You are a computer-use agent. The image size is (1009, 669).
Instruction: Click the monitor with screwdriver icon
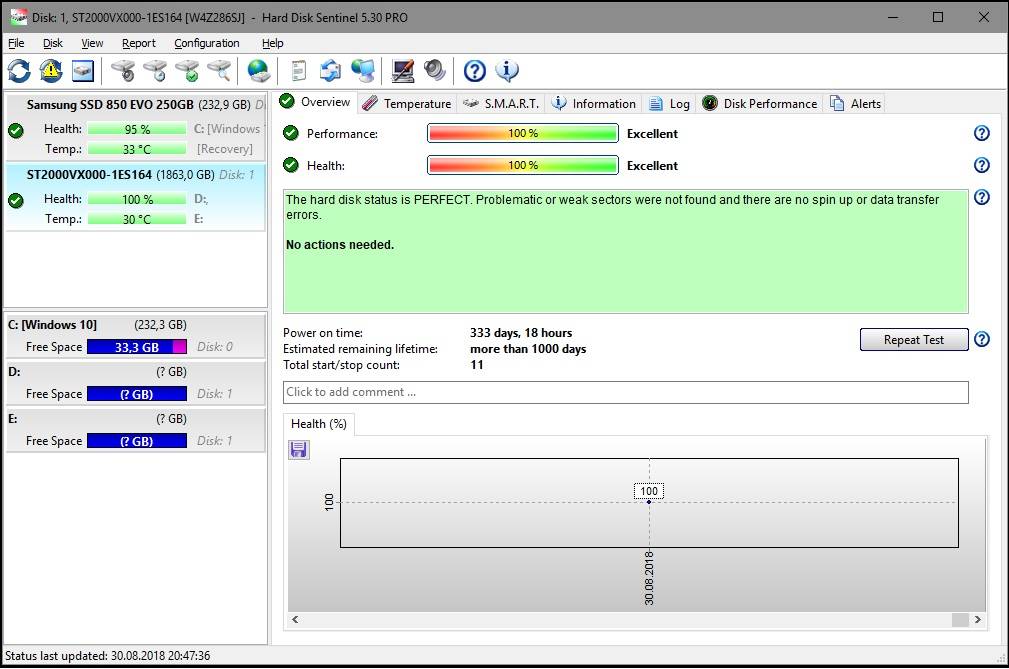pyautogui.click(x=403, y=71)
